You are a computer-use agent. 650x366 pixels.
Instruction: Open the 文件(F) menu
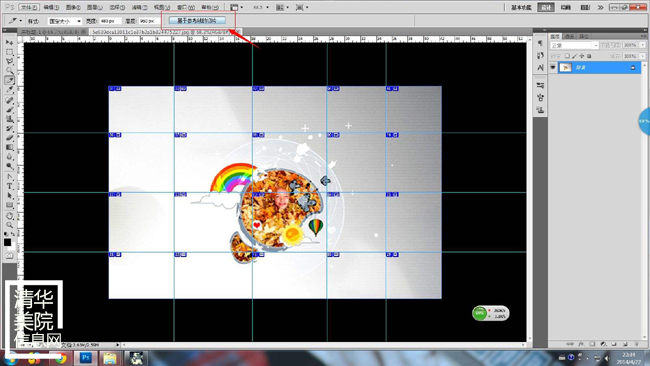point(29,7)
